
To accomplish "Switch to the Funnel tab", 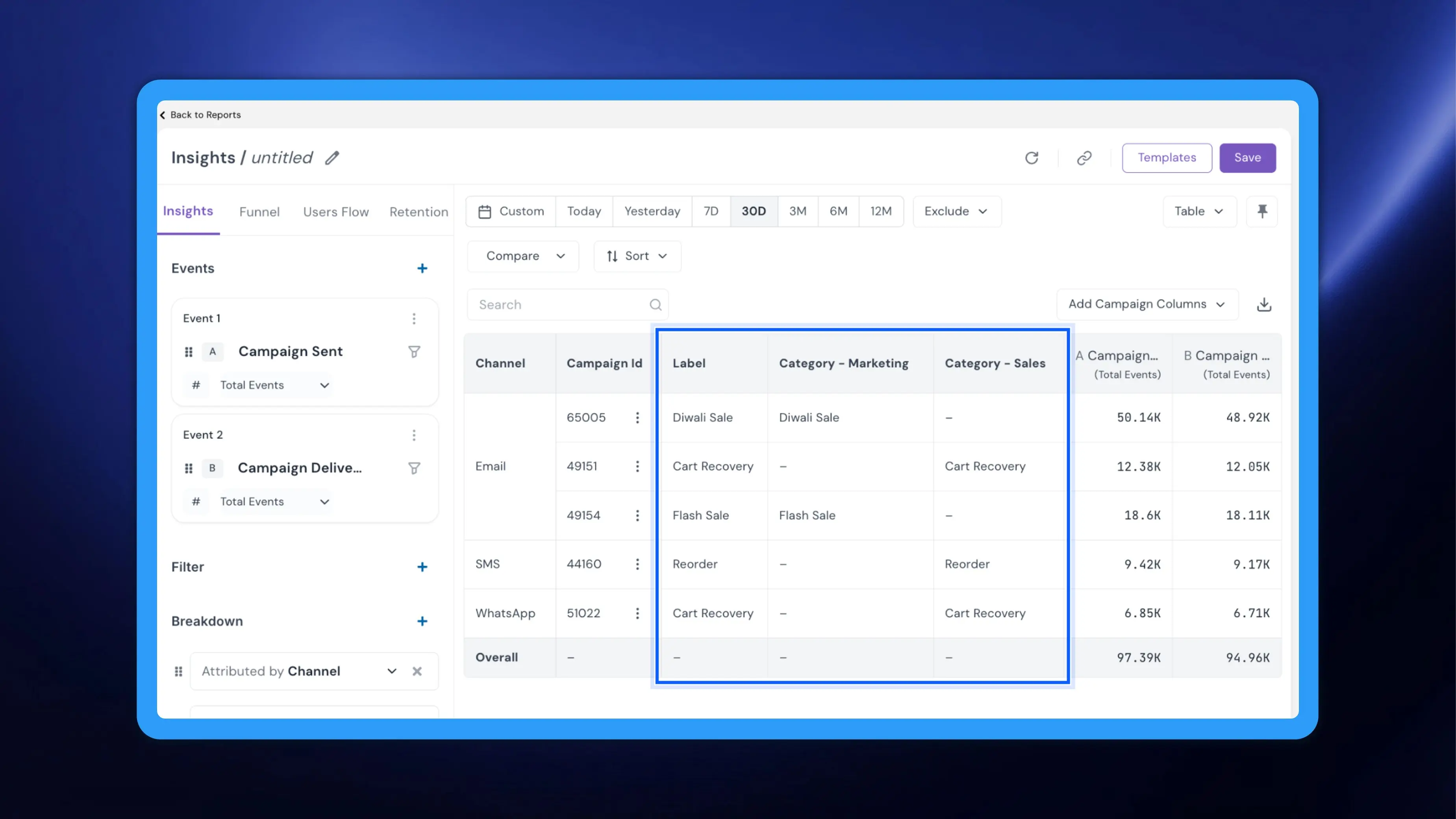I will pos(259,212).
